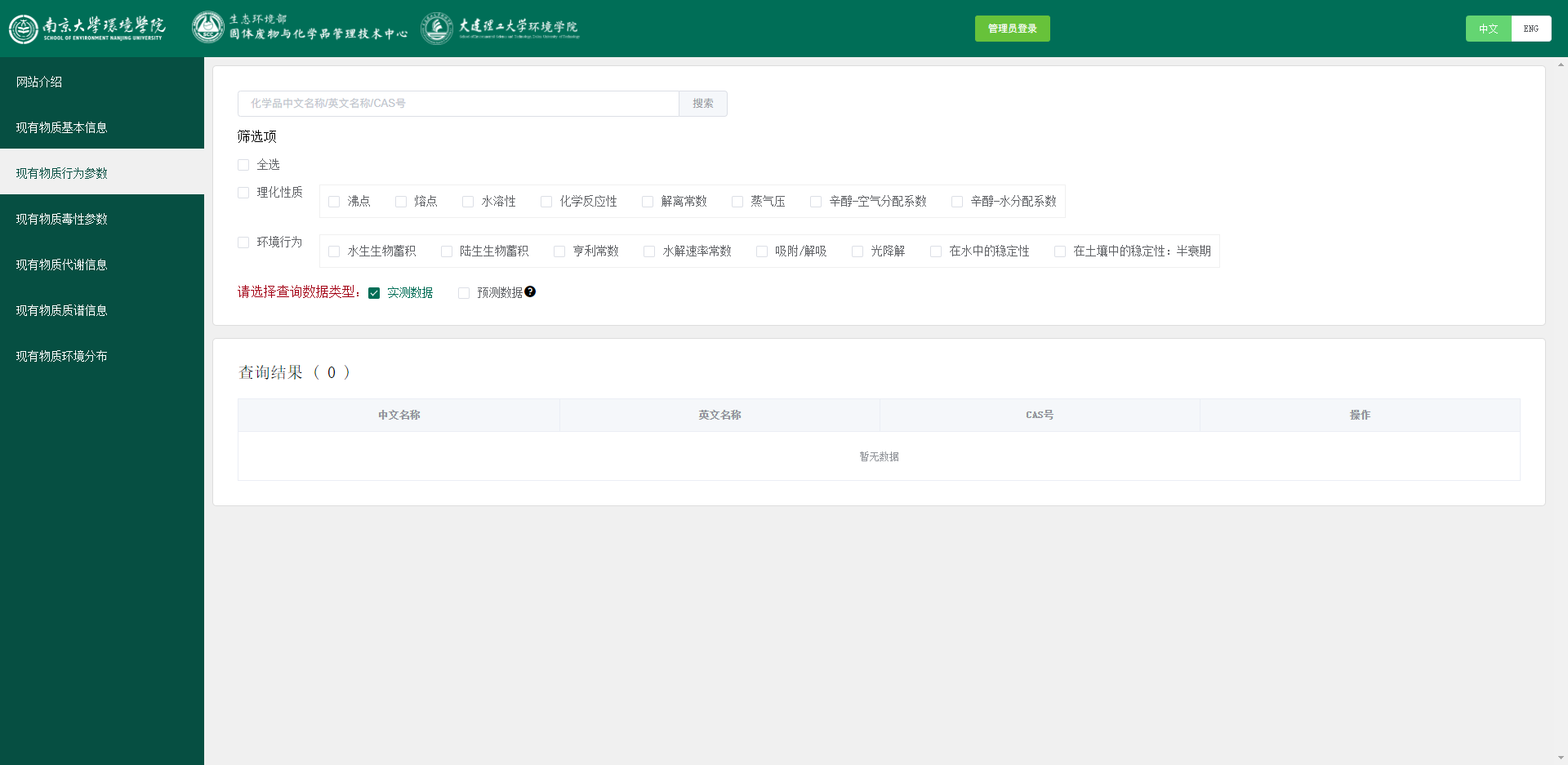Click the page scrollbar up arrow
The image size is (1568, 765).
1561,64
